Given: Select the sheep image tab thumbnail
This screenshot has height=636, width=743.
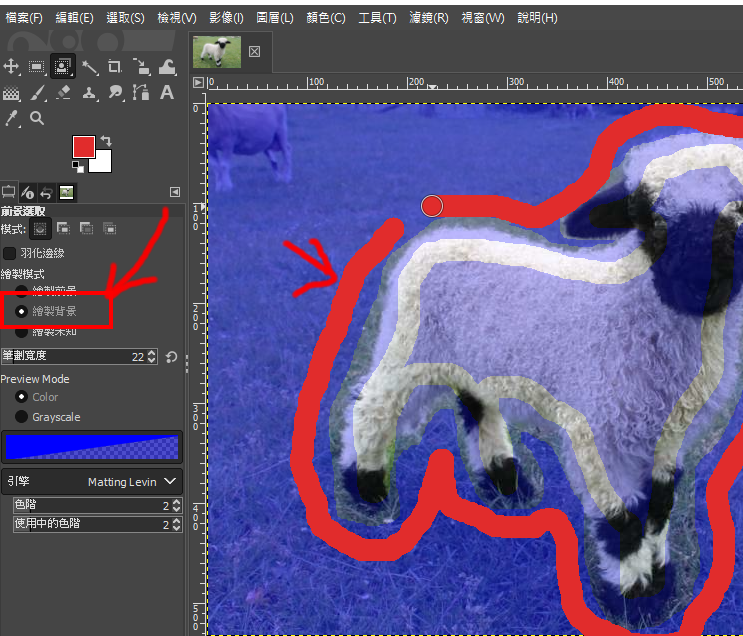Looking at the screenshot, I should click(217, 52).
